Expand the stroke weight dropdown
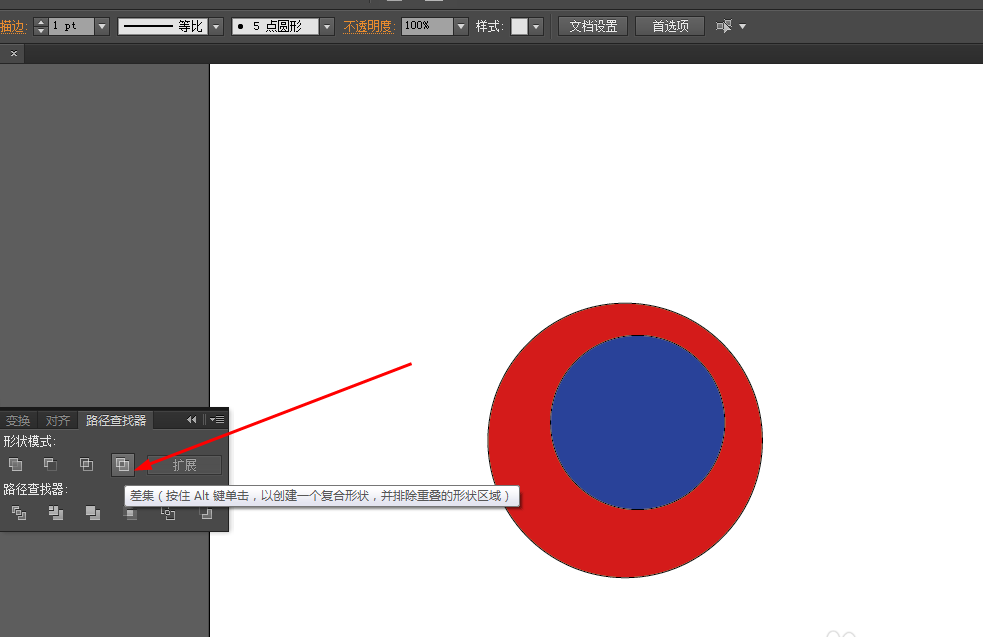Image resolution: width=983 pixels, height=637 pixels. click(x=102, y=26)
